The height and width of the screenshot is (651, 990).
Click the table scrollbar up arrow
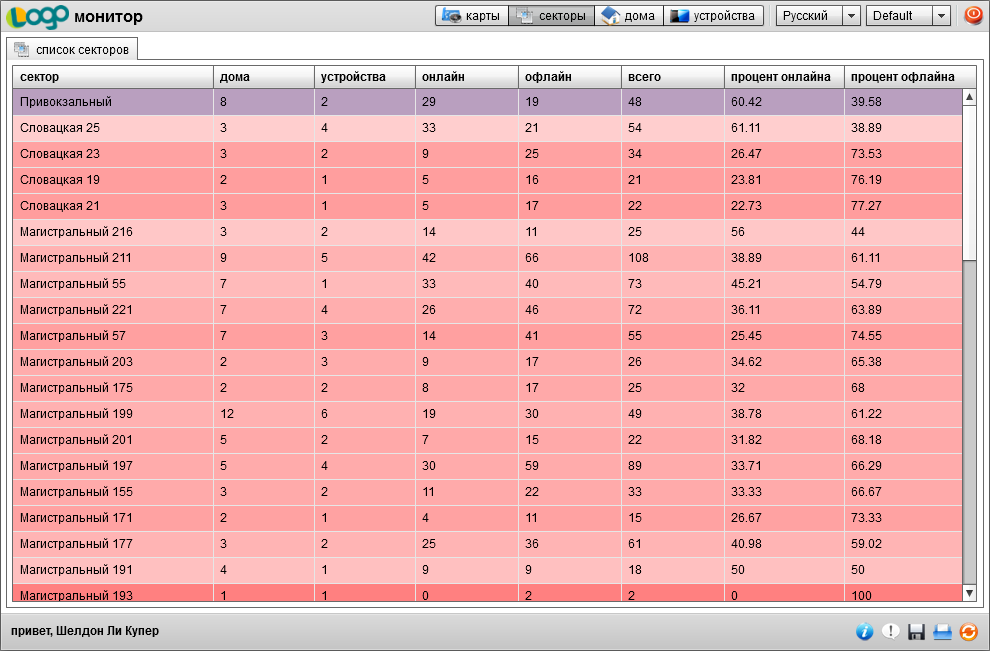pos(968,97)
